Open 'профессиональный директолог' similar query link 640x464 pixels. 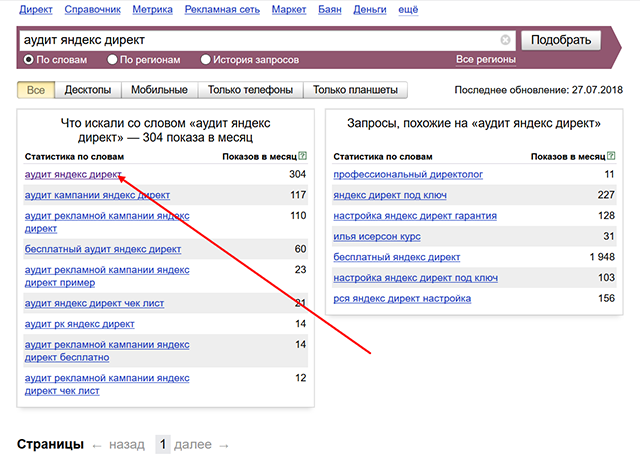[408, 174]
